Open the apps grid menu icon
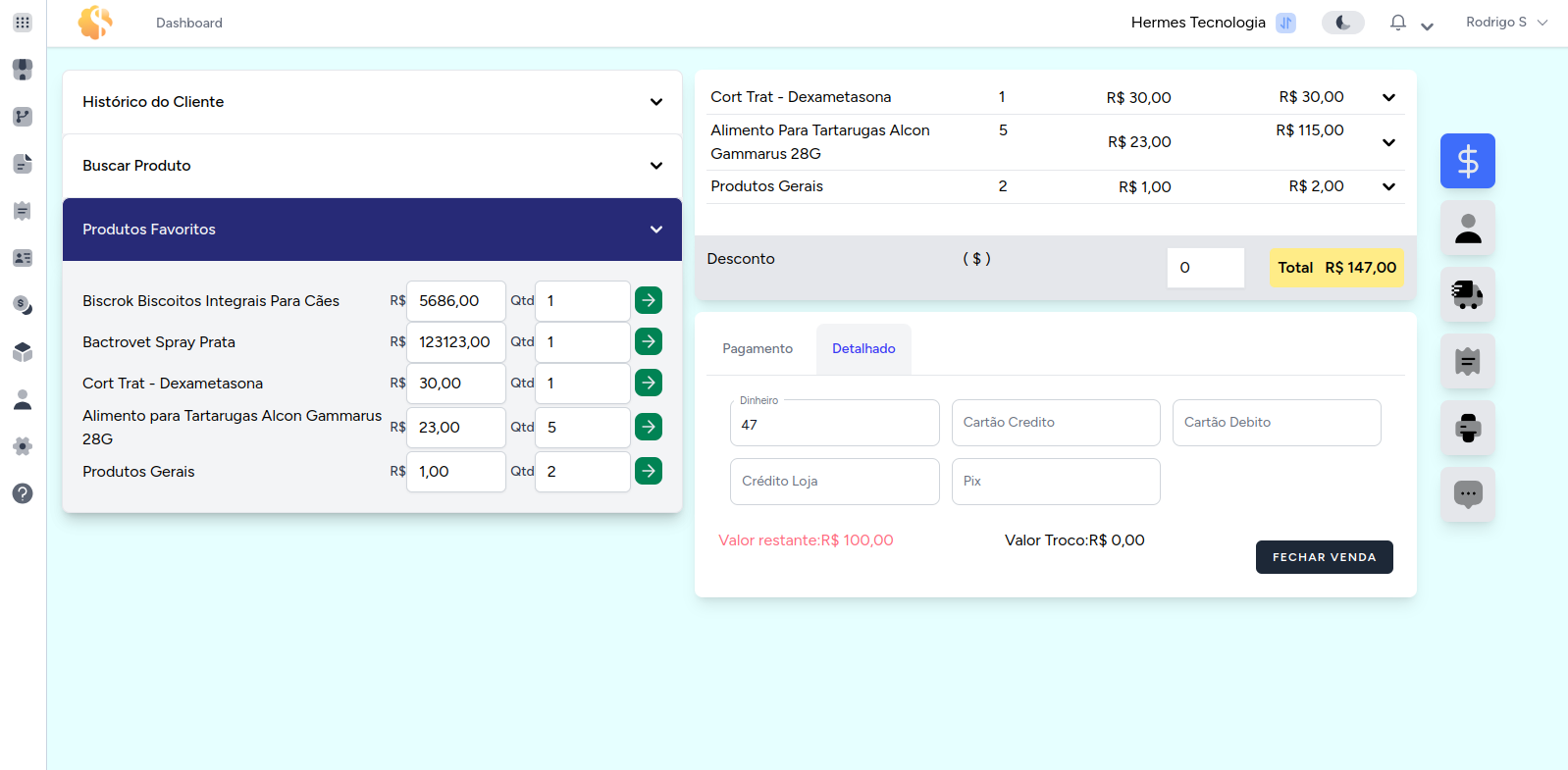 coord(23,23)
